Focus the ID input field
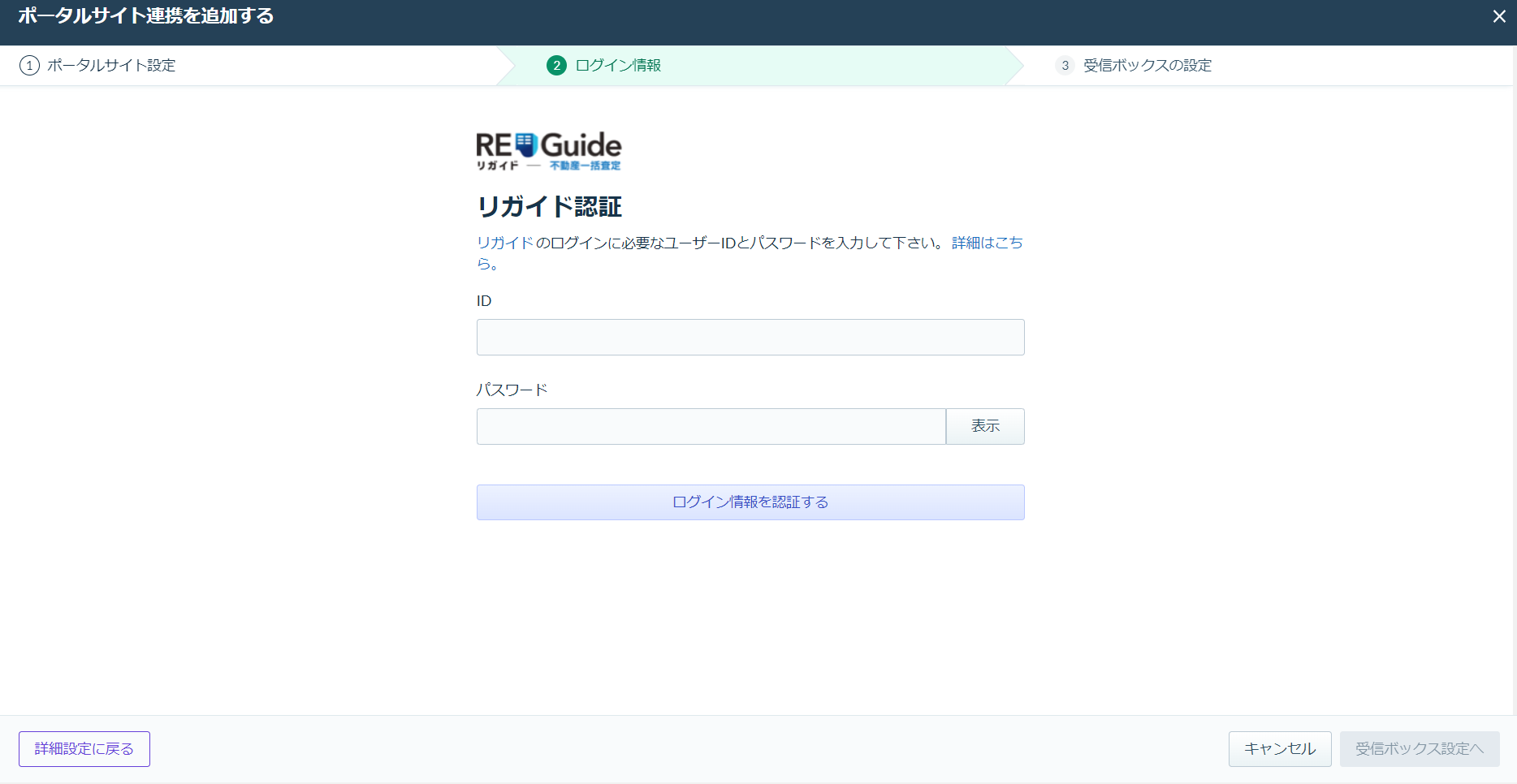Image resolution: width=1517 pixels, height=784 pixels. (x=750, y=337)
